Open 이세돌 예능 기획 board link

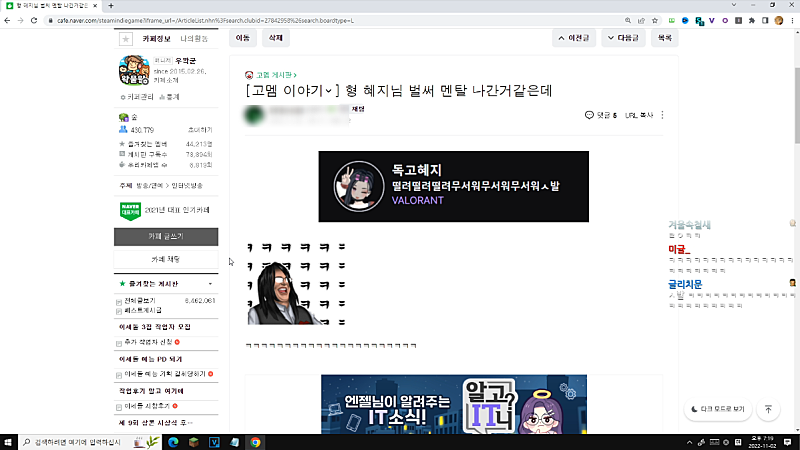[x=165, y=374]
